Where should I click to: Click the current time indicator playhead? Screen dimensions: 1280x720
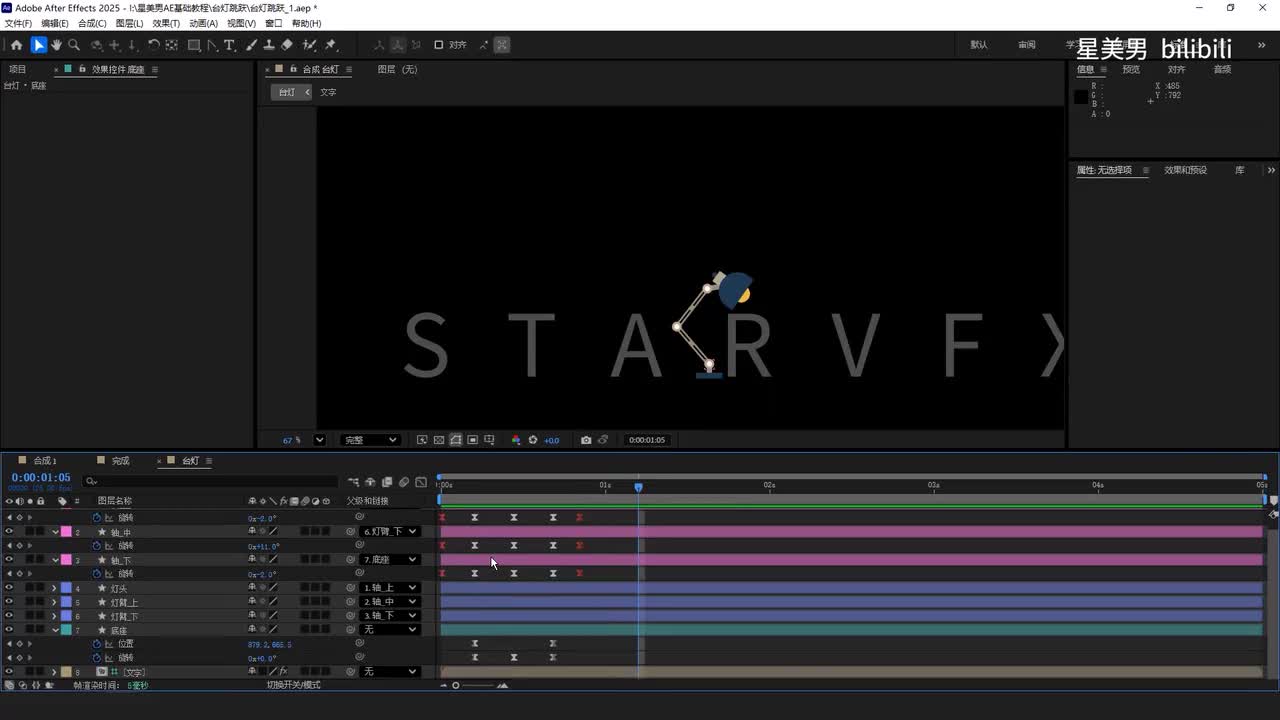pyautogui.click(x=638, y=487)
